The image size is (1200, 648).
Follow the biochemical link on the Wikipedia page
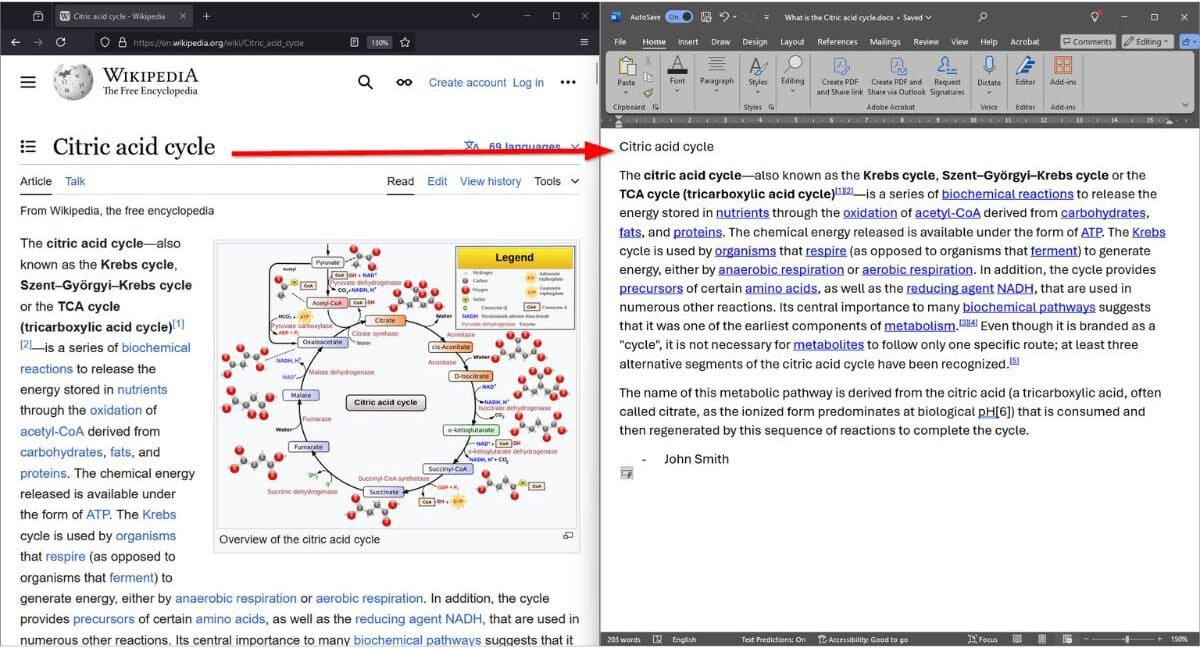click(156, 348)
